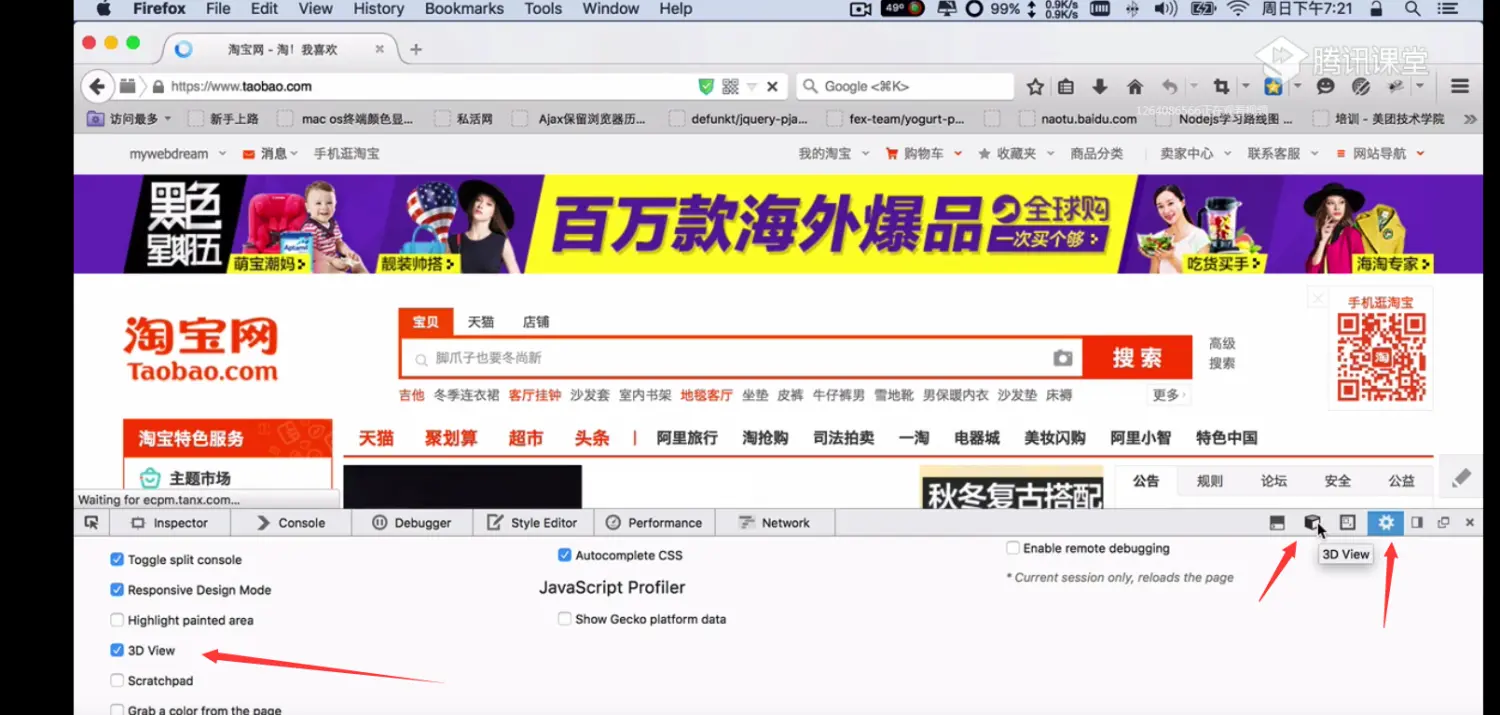Click the browser back arrow button

[x=96, y=87]
